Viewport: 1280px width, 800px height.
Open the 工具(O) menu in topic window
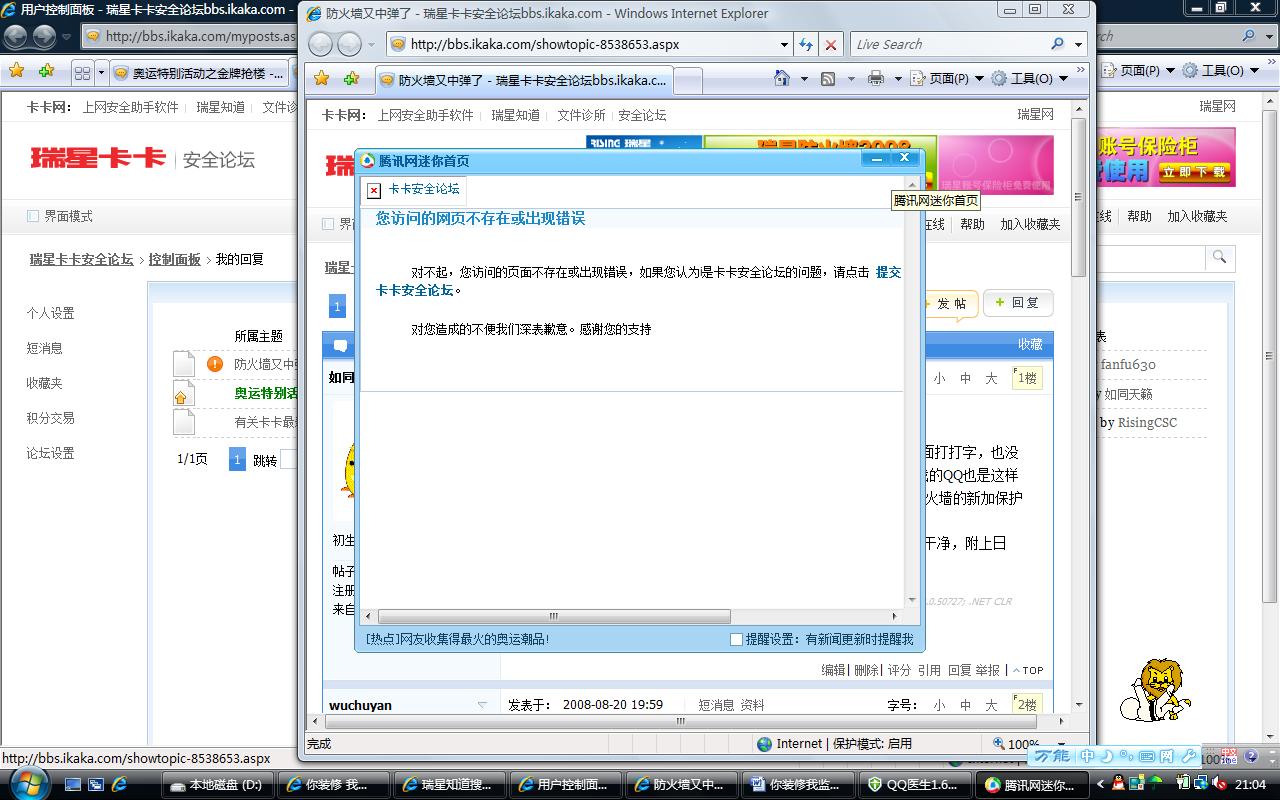pyautogui.click(x=1031, y=78)
